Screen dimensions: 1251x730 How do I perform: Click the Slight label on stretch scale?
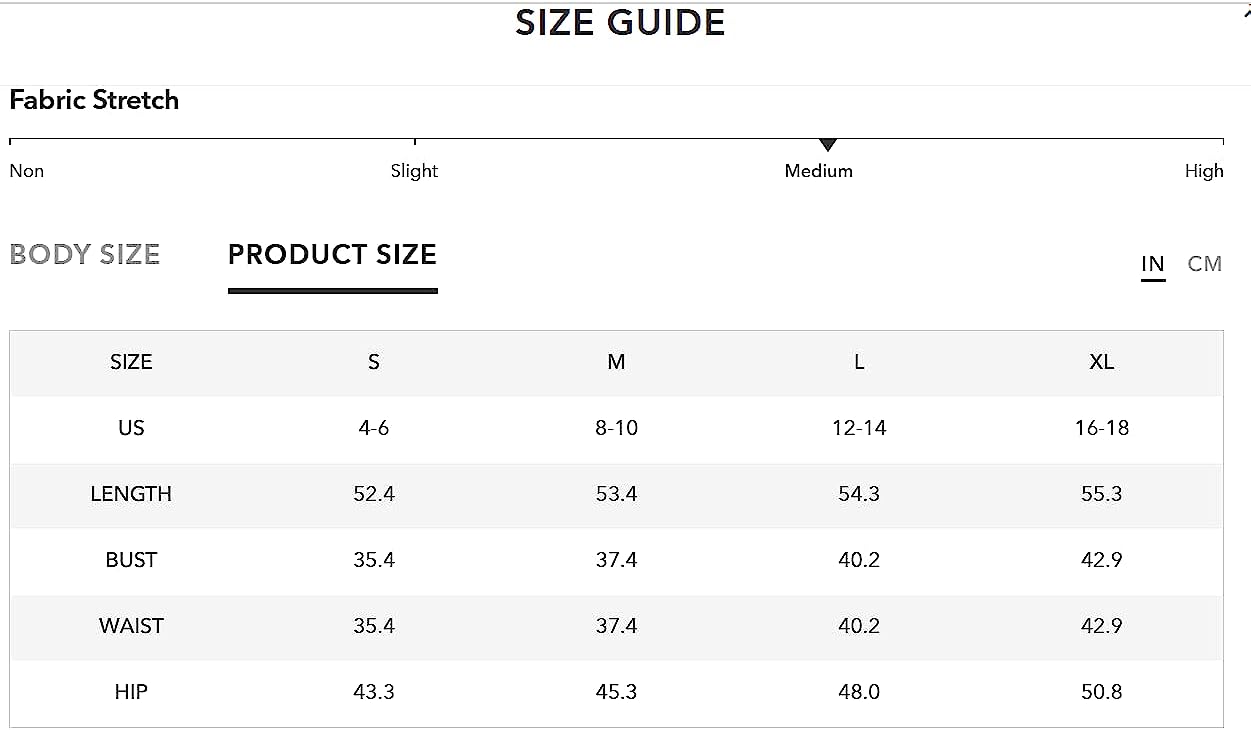coord(414,171)
